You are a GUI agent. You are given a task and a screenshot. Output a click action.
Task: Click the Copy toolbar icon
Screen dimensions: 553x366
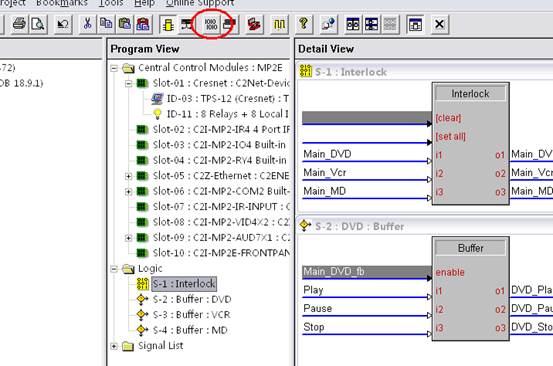pos(106,24)
